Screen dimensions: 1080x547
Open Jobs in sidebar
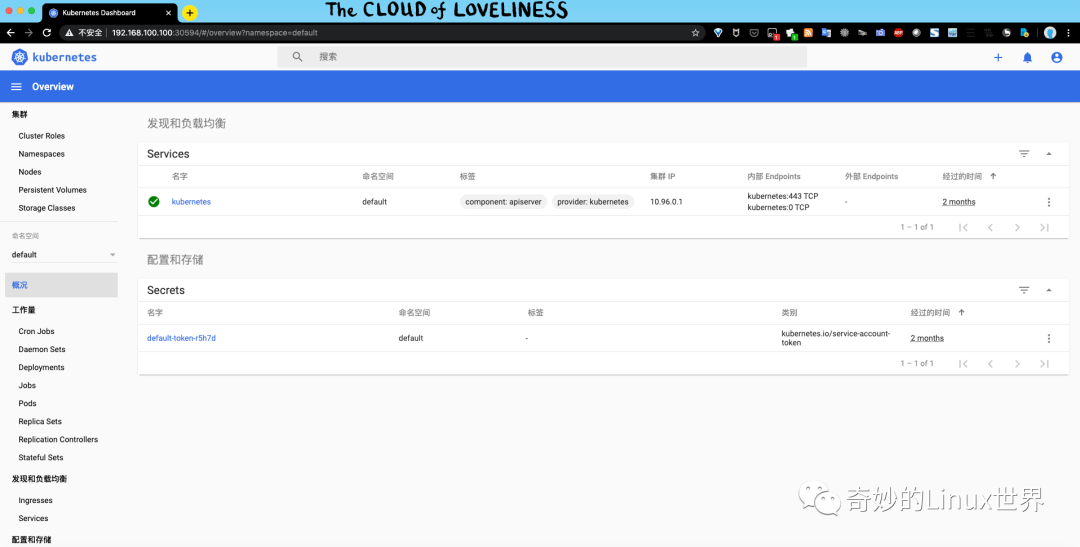pyautogui.click(x=27, y=385)
